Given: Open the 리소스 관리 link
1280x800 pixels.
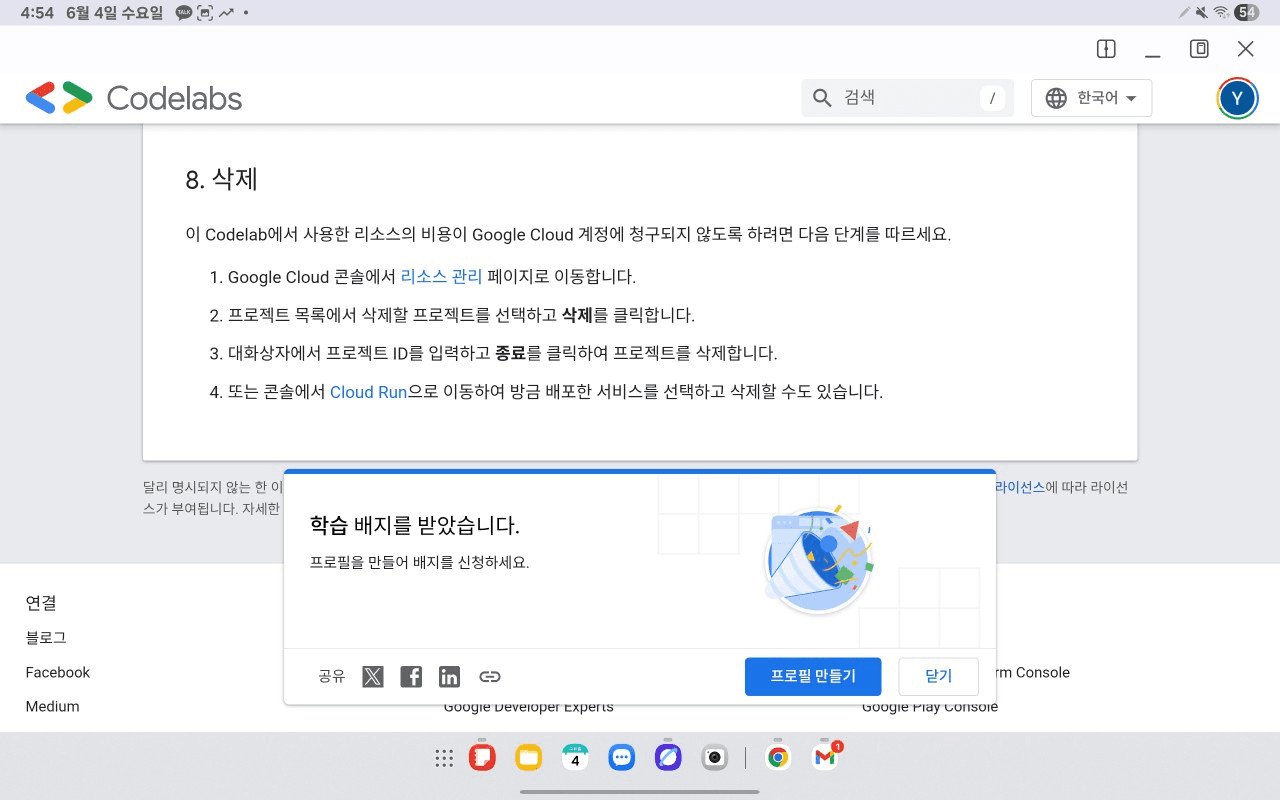Looking at the screenshot, I should 441,277.
